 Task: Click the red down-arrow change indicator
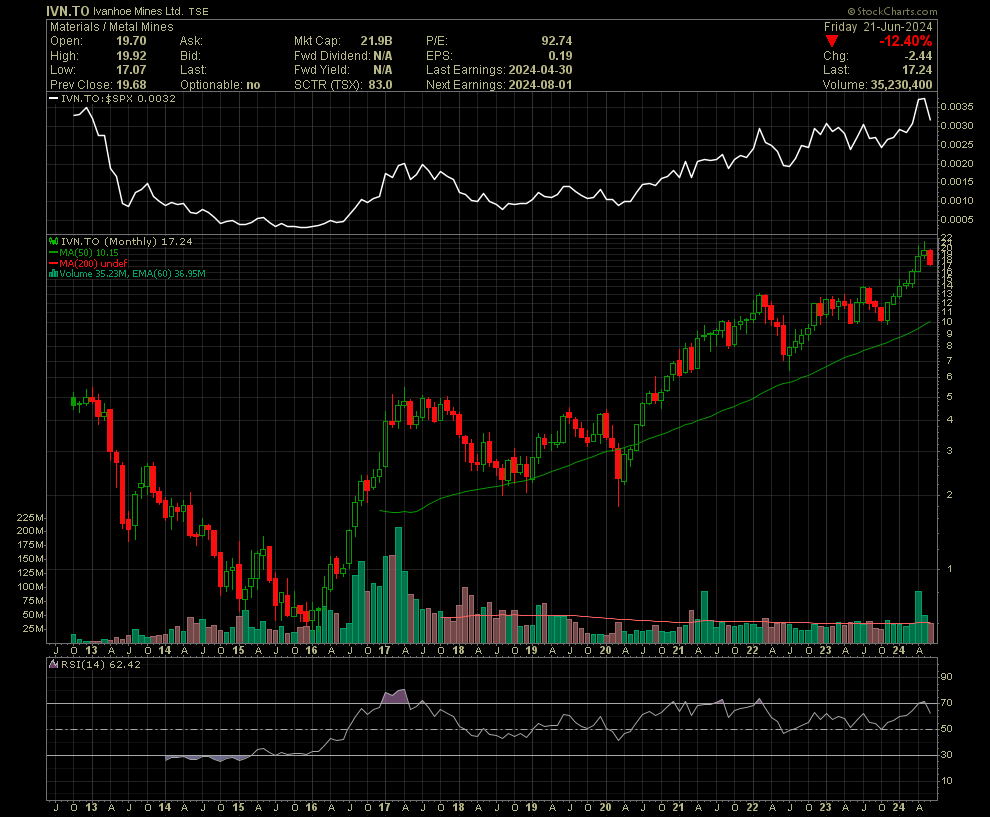pyautogui.click(x=832, y=41)
